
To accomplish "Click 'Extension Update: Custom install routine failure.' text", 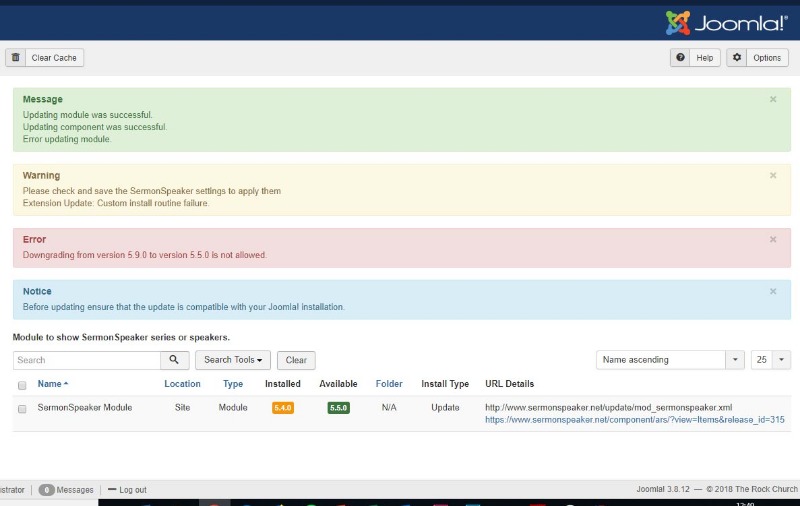I will click(x=116, y=203).
